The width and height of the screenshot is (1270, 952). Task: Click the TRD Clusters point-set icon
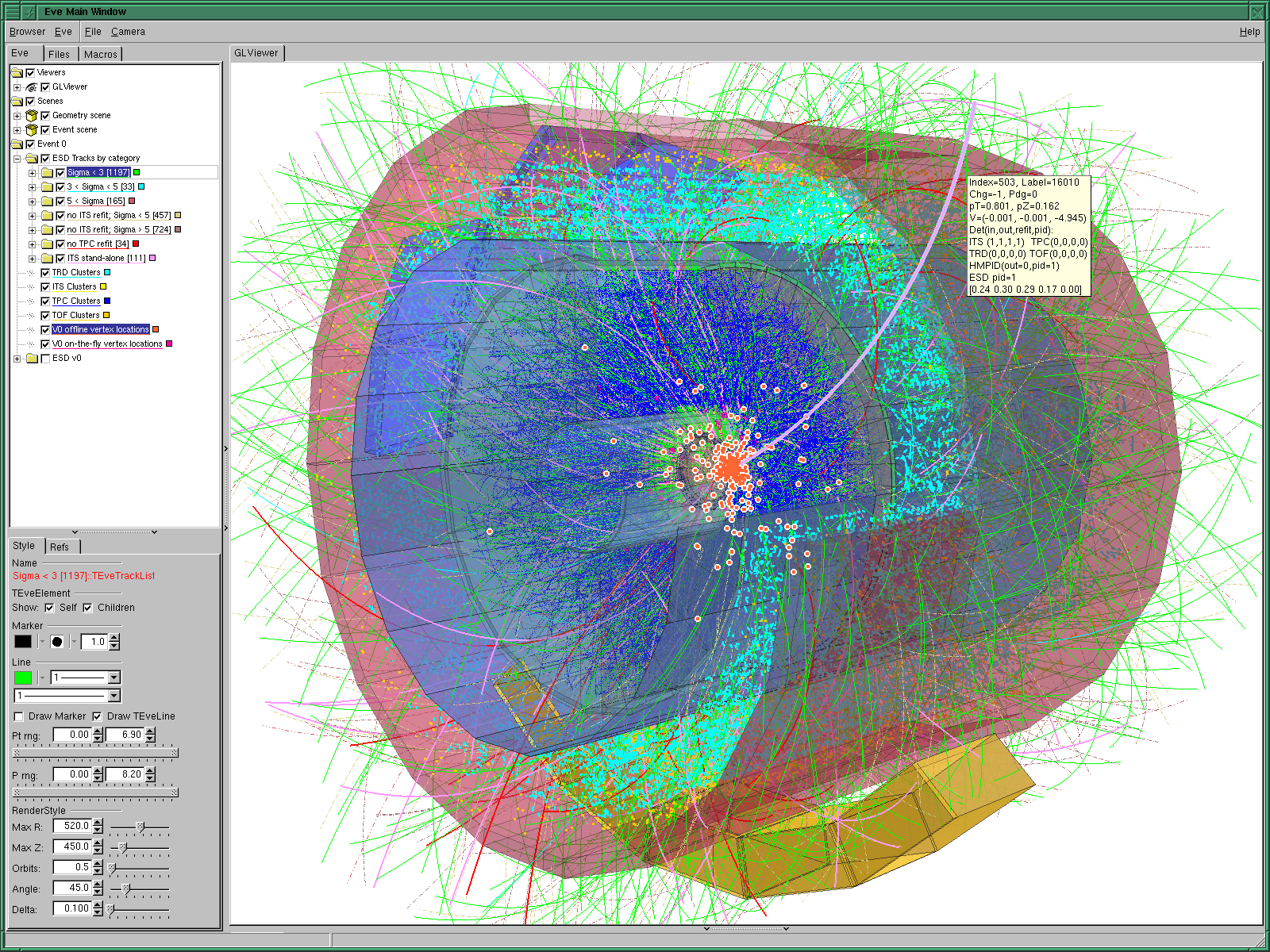tap(31, 273)
